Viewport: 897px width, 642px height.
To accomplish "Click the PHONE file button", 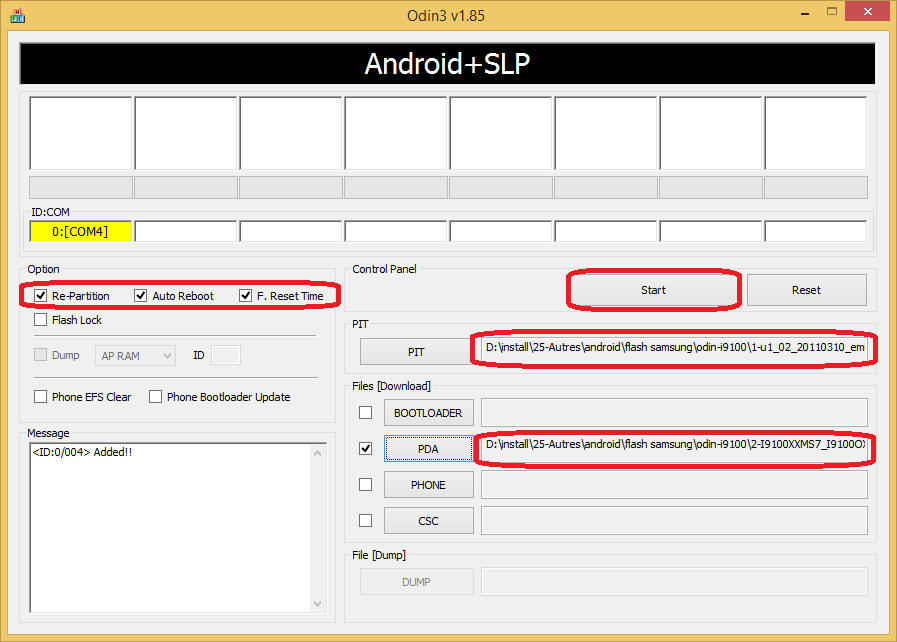I will tap(428, 485).
